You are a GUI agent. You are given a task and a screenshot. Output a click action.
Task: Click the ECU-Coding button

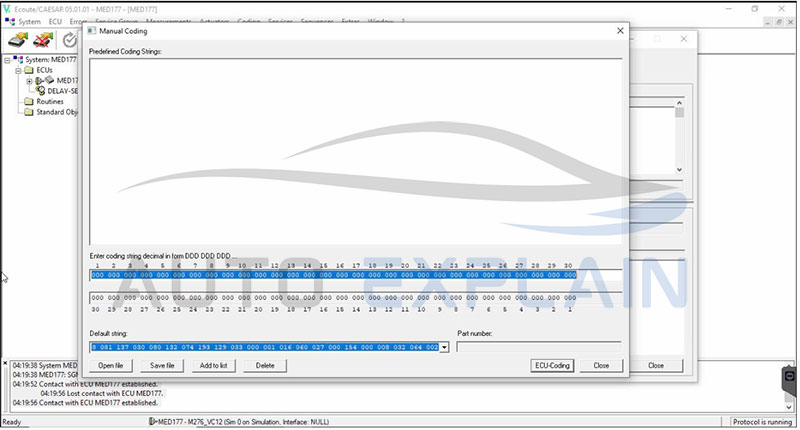coord(552,366)
